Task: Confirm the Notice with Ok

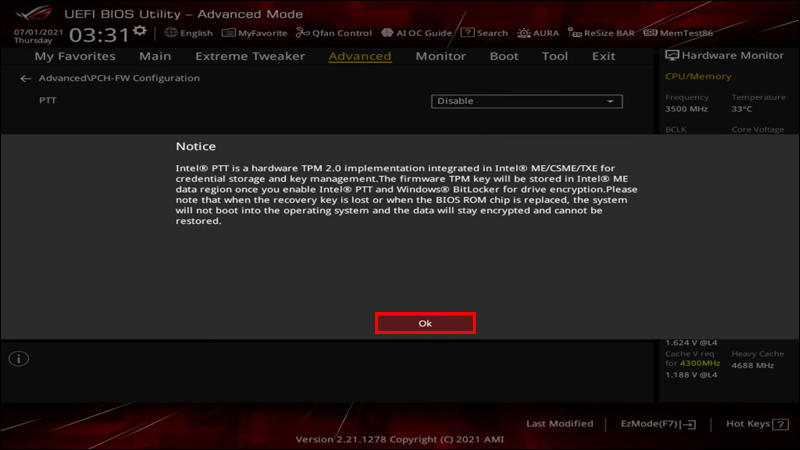Action: (425, 323)
